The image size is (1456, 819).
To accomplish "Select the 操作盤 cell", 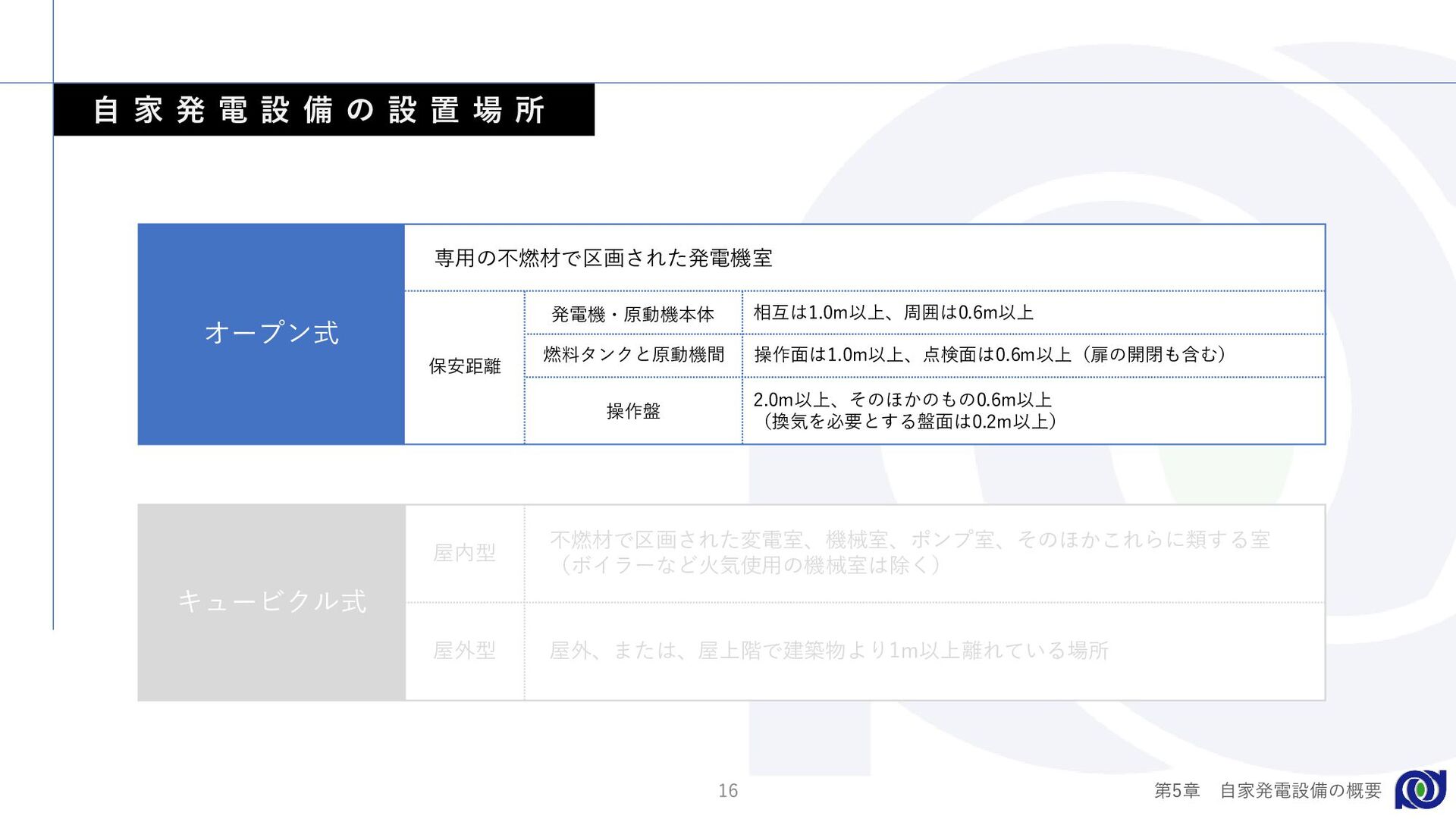I will pyautogui.click(x=633, y=411).
